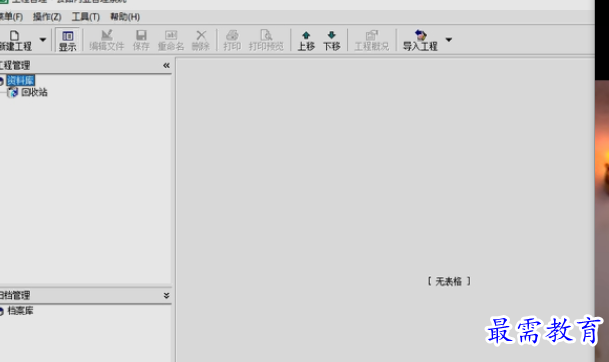Collapse the 工程管理 panel with «

[166, 65]
